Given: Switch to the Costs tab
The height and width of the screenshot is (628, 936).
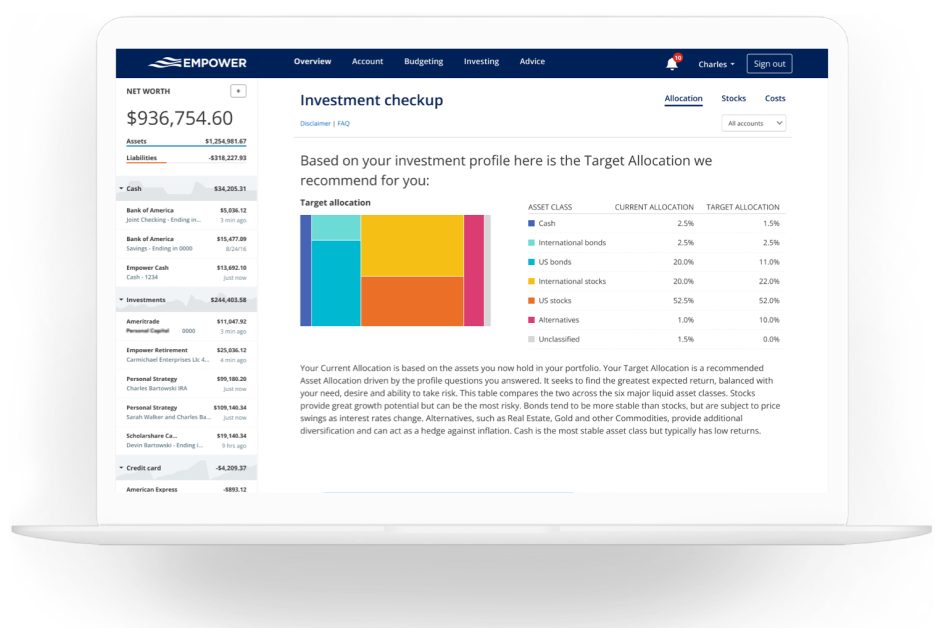Looking at the screenshot, I should (774, 98).
